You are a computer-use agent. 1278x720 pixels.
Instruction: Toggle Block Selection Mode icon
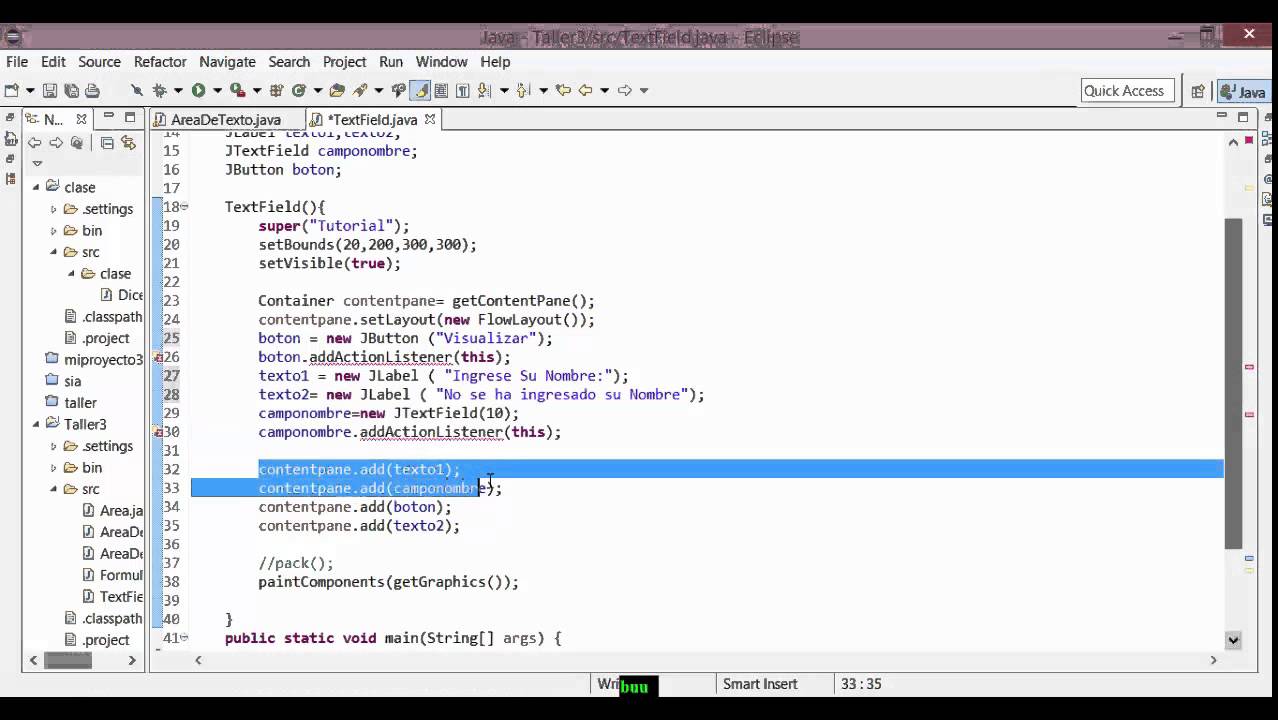click(x=441, y=90)
